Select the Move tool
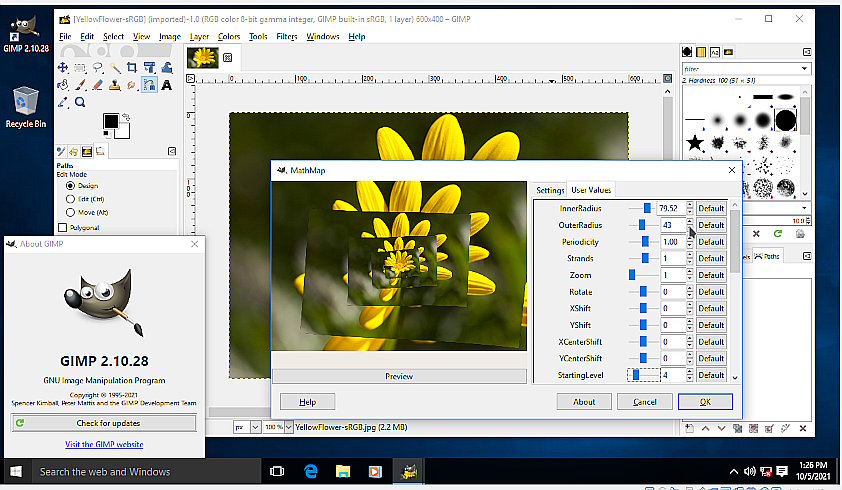 63,68
